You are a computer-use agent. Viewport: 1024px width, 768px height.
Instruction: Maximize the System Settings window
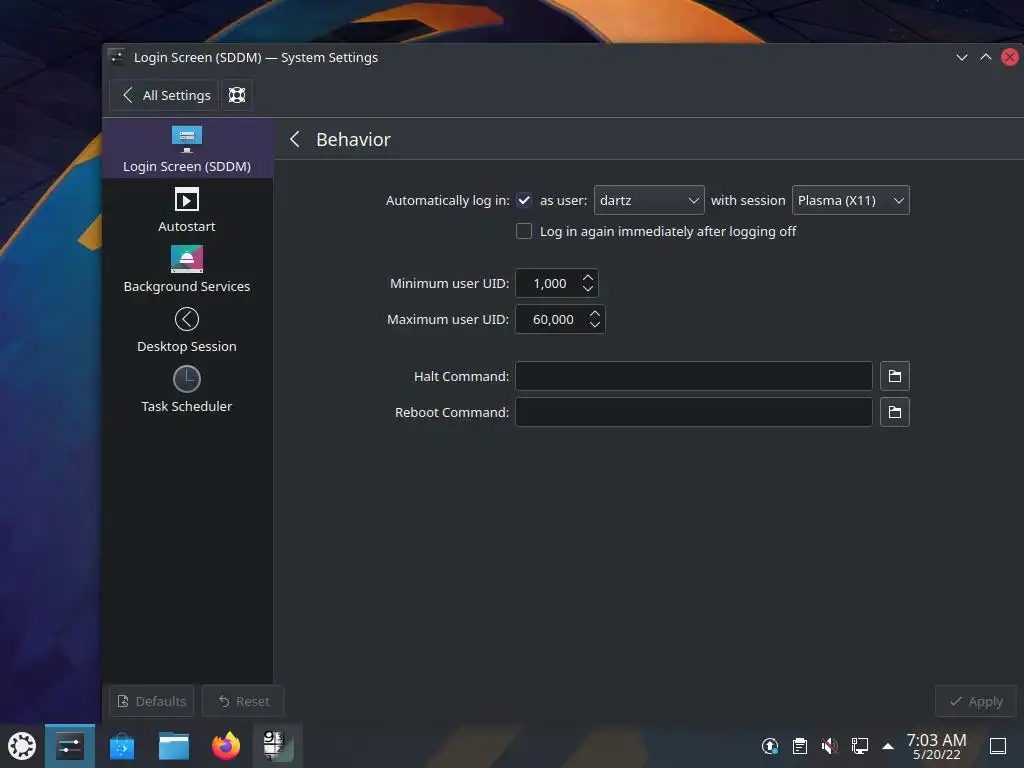pos(986,57)
